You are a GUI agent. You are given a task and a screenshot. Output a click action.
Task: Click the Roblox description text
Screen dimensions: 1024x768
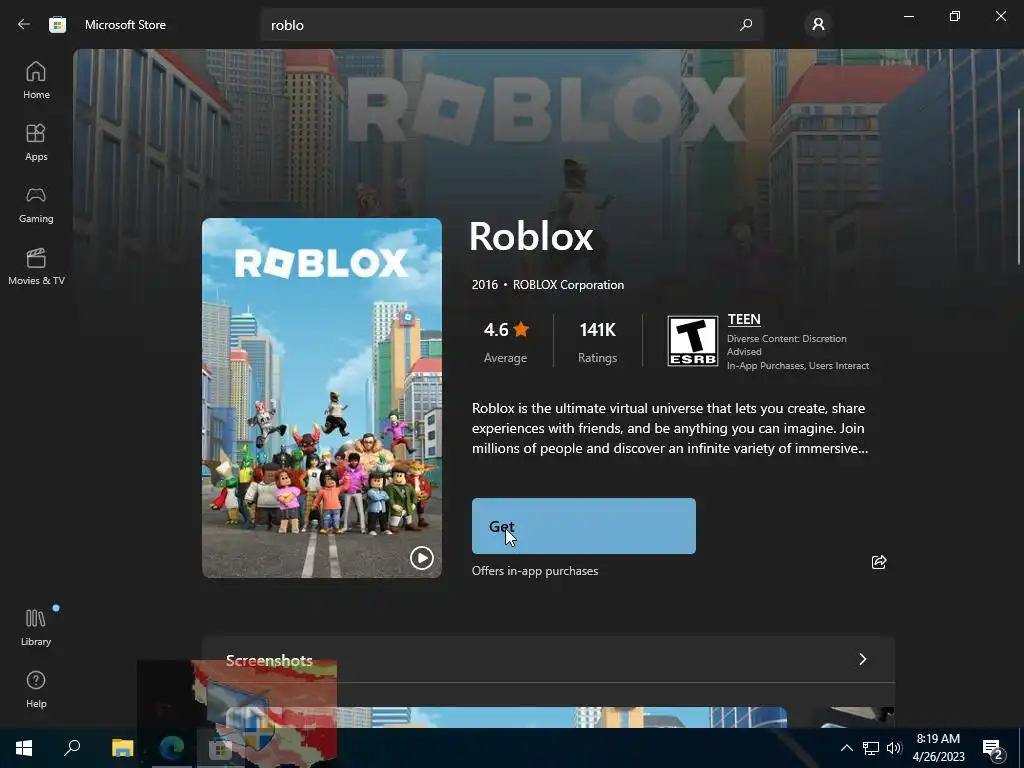pyautogui.click(x=670, y=428)
